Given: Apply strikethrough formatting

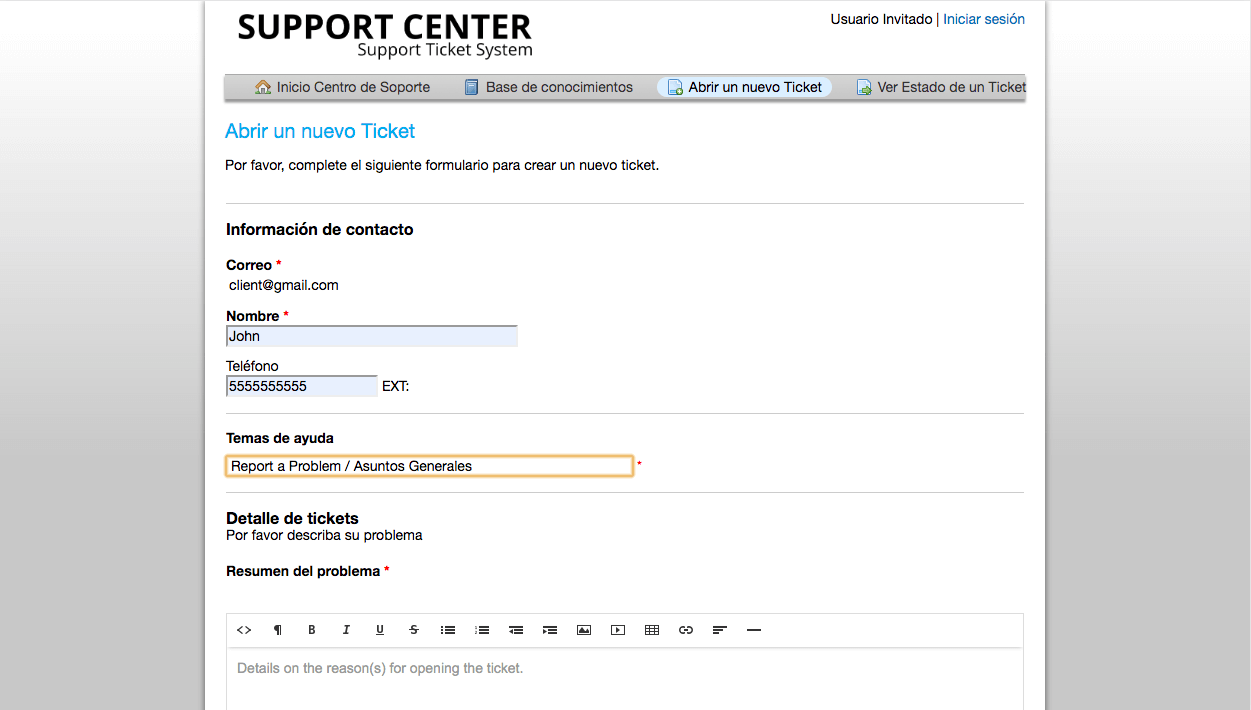Looking at the screenshot, I should point(414,630).
